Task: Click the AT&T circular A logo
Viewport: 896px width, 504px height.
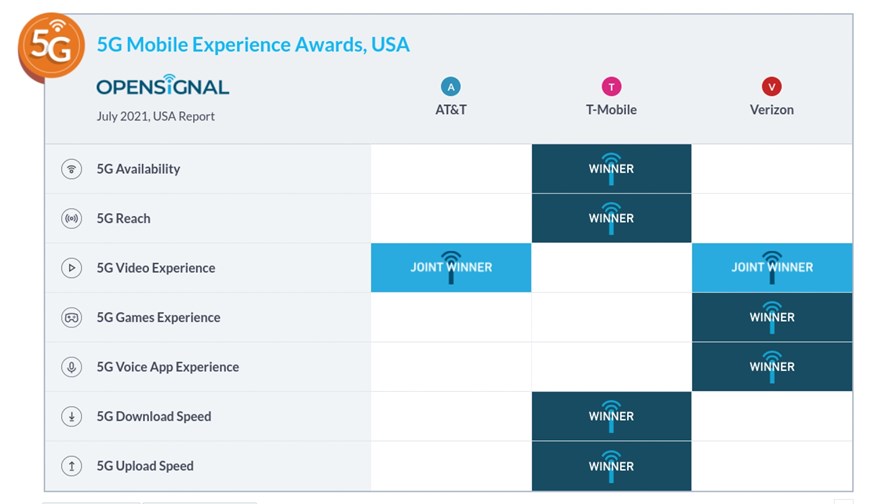Action: [451, 87]
